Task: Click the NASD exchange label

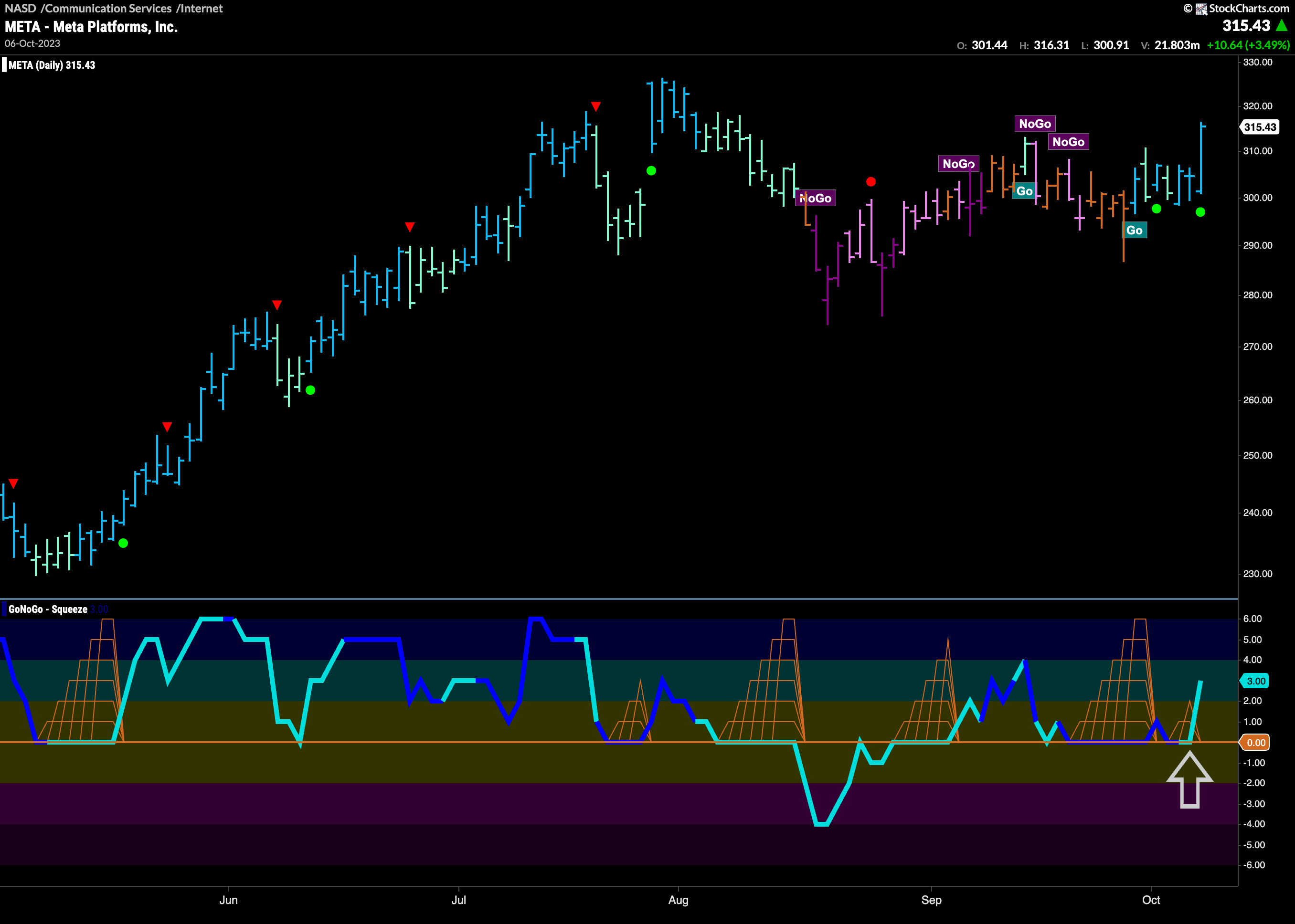Action: tap(21, 9)
